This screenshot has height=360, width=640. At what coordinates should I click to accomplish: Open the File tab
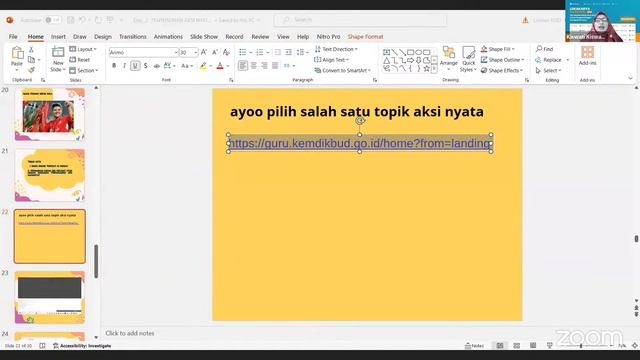13,37
